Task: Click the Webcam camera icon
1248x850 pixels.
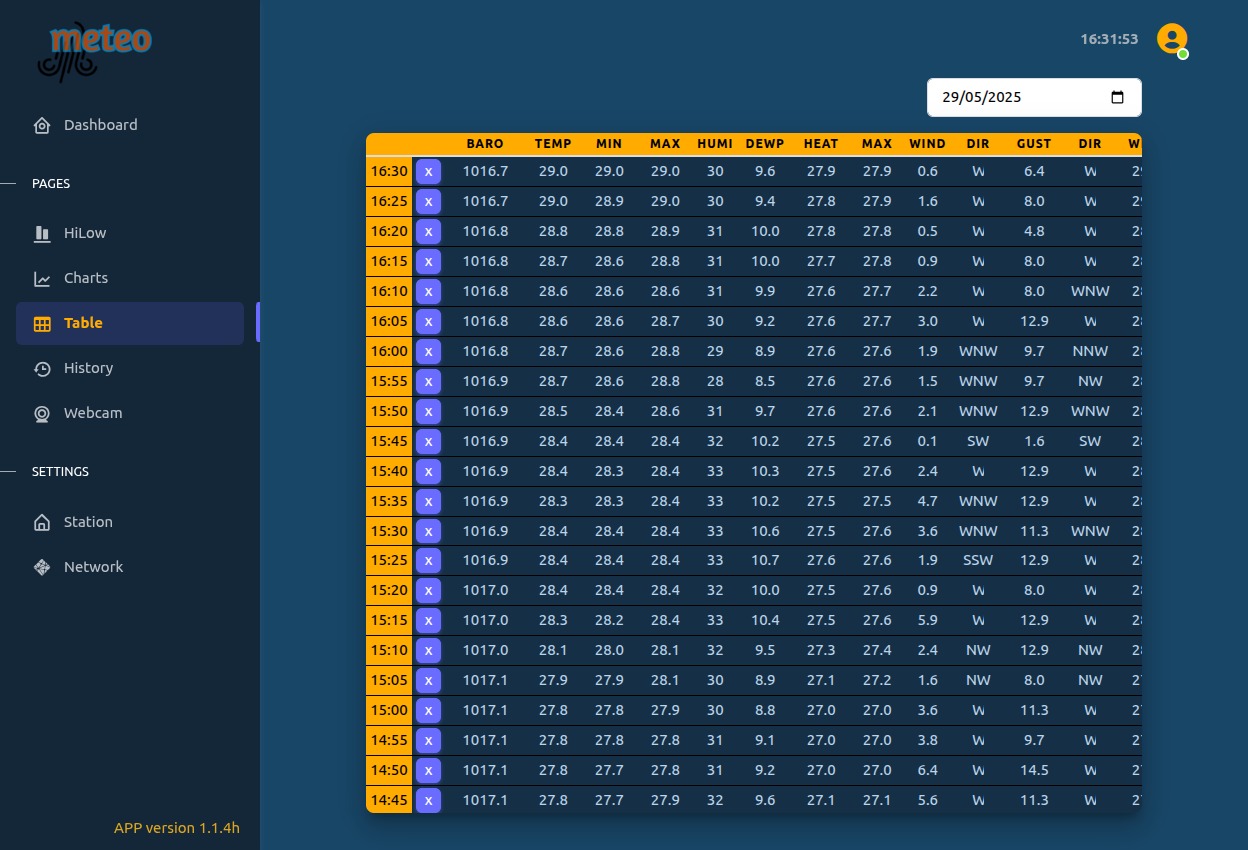Action: click(42, 413)
